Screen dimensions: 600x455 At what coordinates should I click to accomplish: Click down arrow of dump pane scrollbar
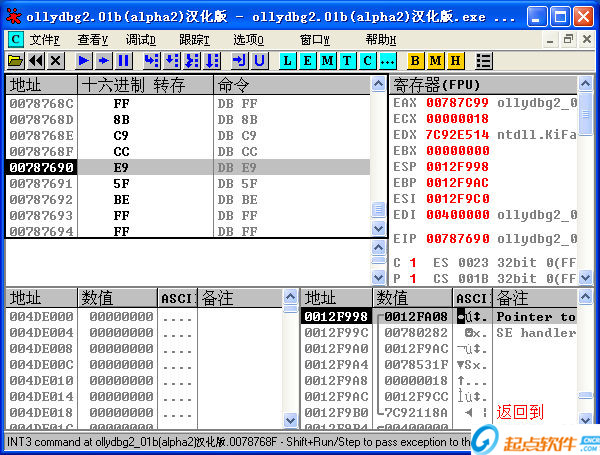point(290,421)
